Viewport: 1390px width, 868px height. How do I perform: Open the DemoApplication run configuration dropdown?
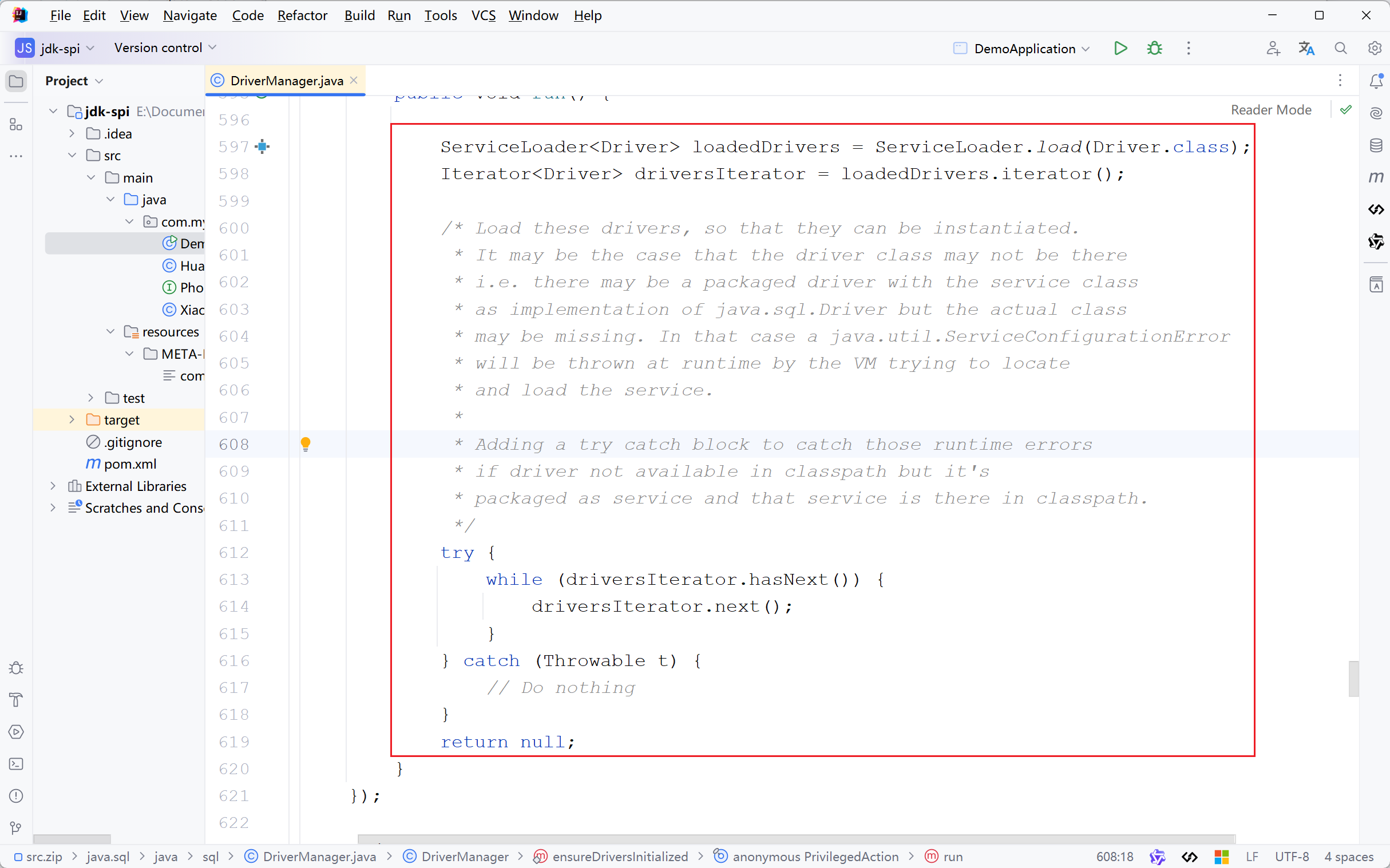coord(1024,48)
